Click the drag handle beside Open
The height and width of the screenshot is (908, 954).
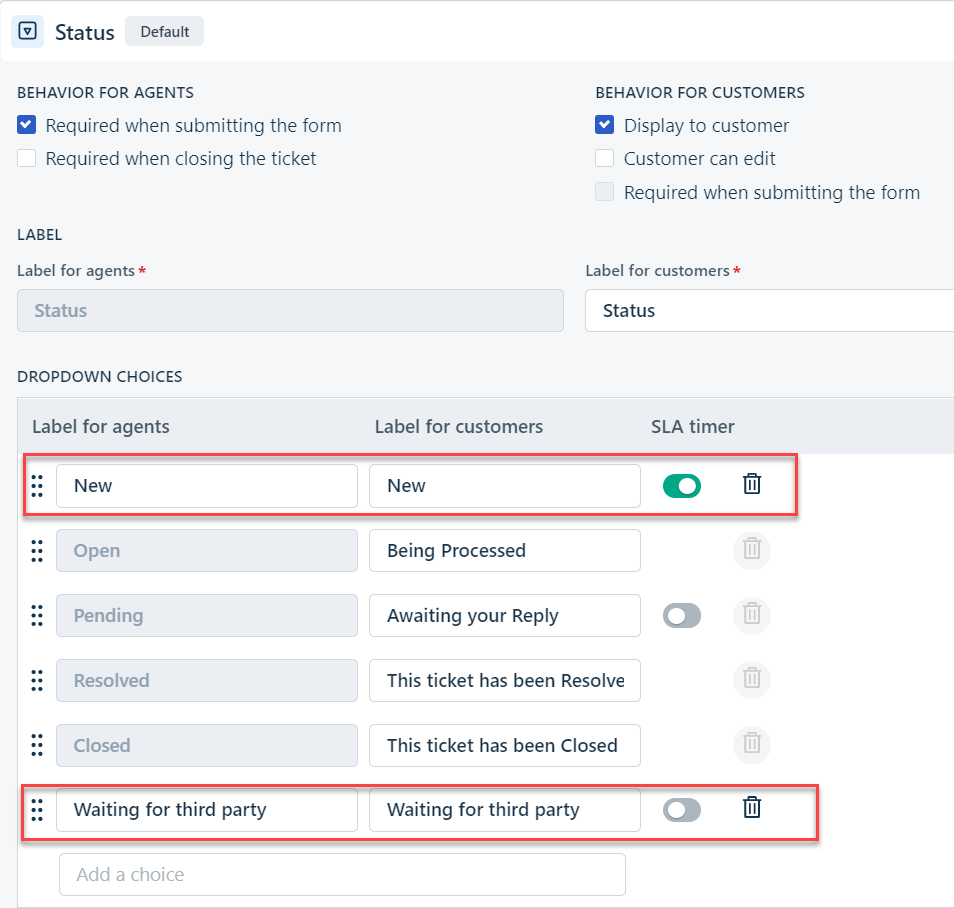pyautogui.click(x=37, y=551)
